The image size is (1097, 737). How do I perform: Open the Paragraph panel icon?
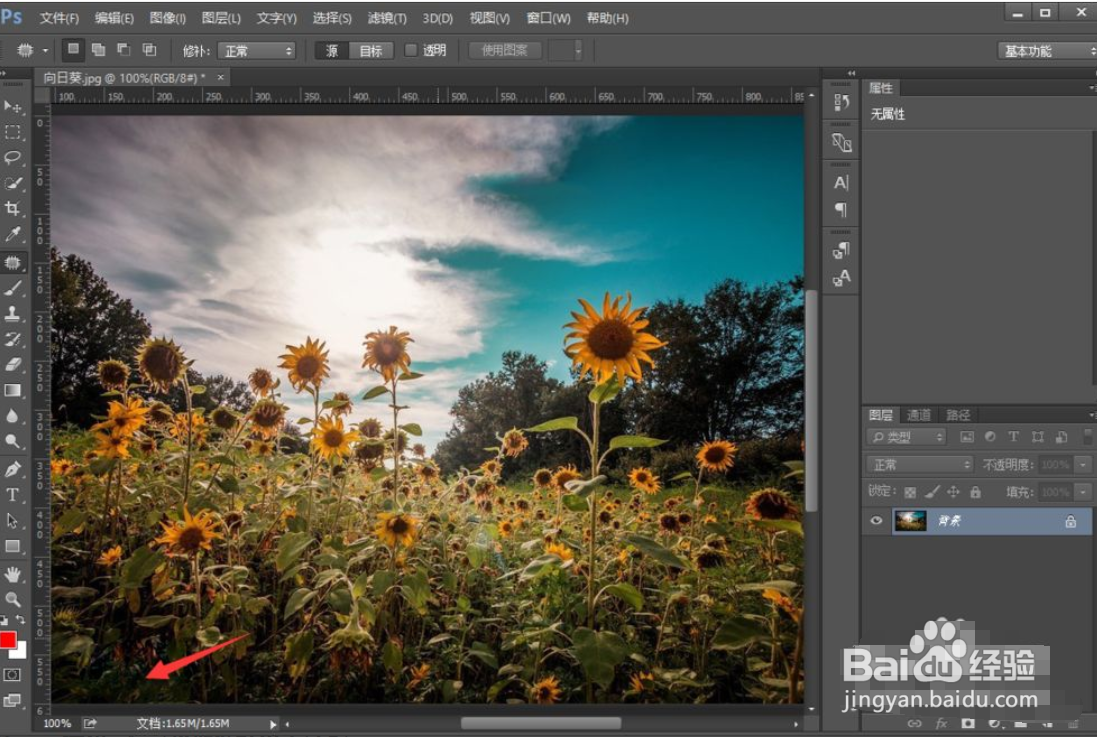pyautogui.click(x=841, y=209)
